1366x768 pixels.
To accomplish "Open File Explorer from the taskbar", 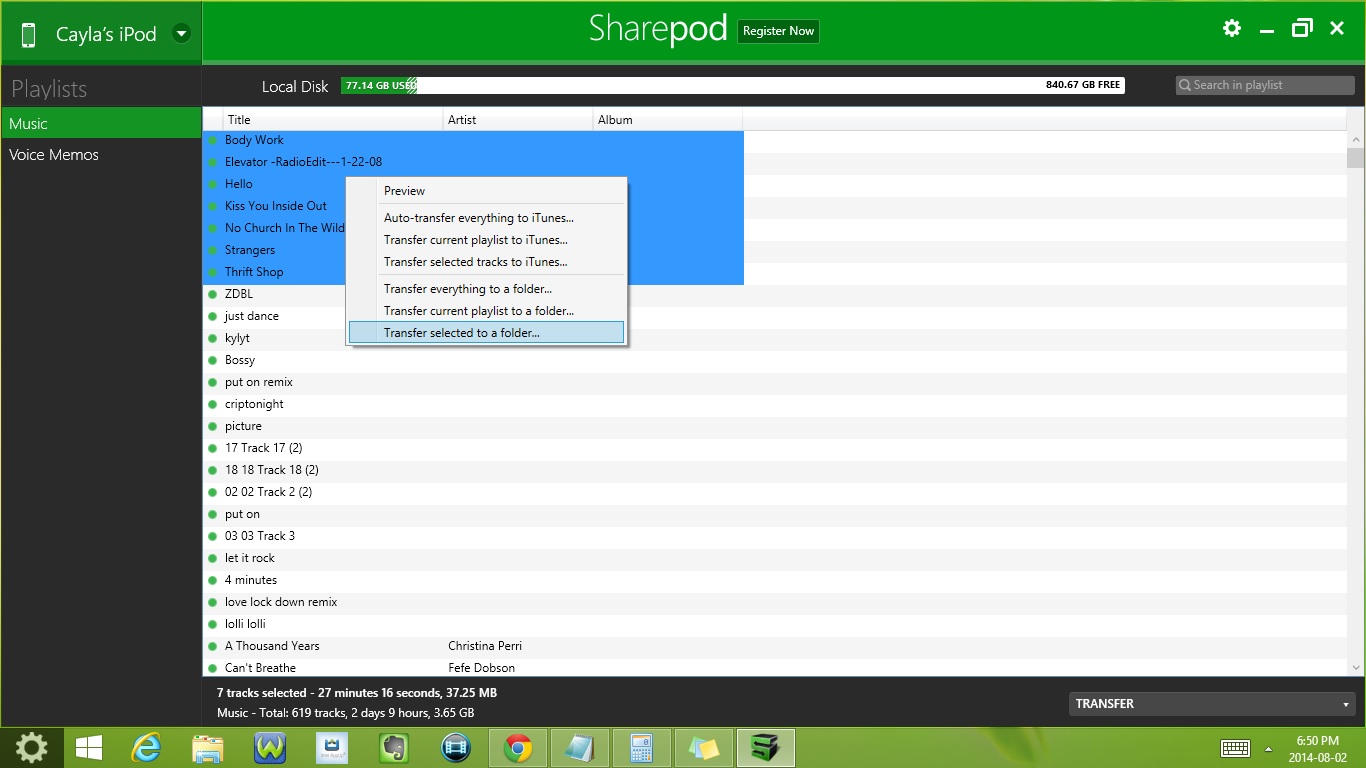I will click(208, 748).
